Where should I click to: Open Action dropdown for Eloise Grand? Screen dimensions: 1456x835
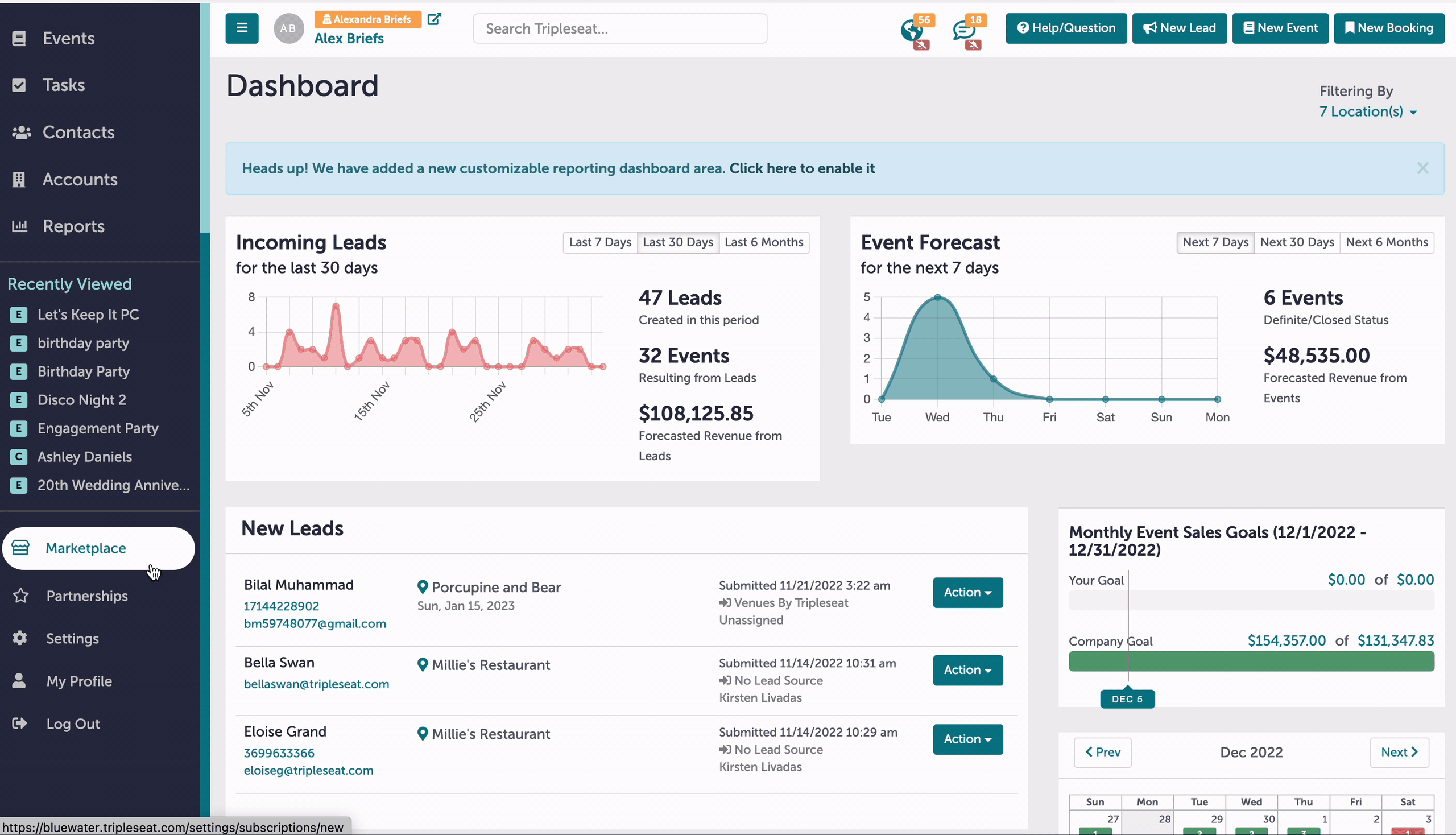pyautogui.click(x=967, y=739)
